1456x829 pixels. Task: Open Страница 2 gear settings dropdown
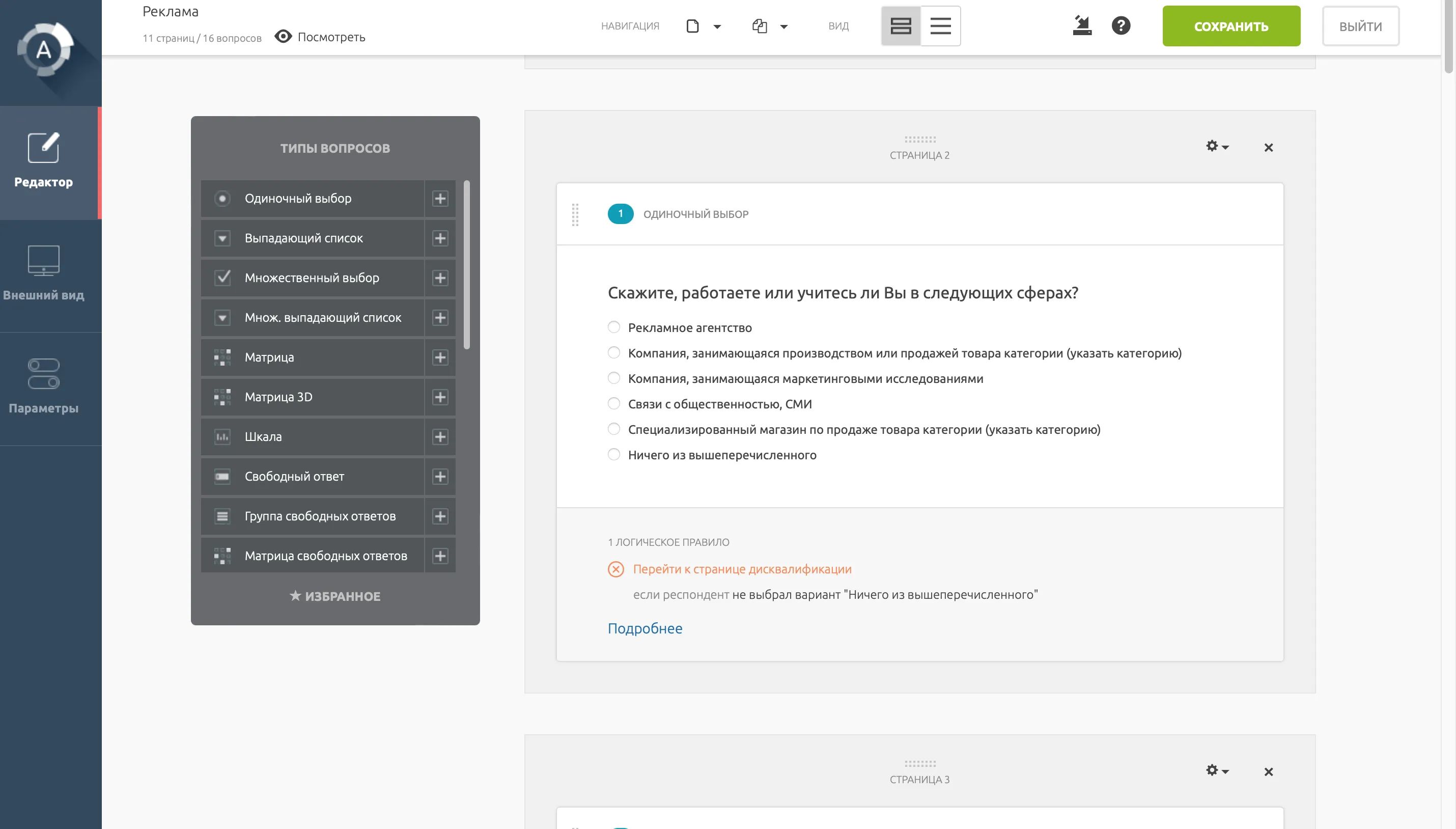[1217, 146]
